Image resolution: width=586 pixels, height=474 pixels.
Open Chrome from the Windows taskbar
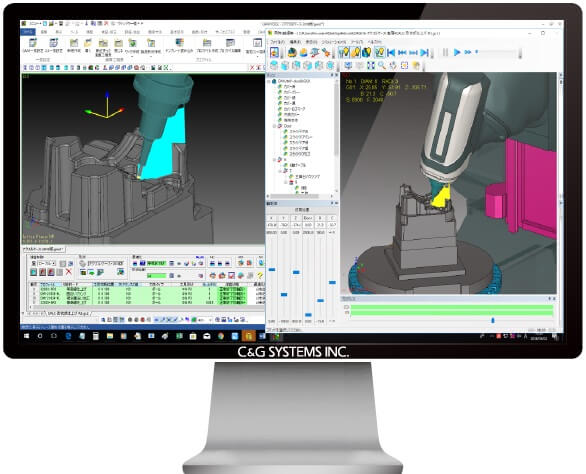[x=221, y=336]
